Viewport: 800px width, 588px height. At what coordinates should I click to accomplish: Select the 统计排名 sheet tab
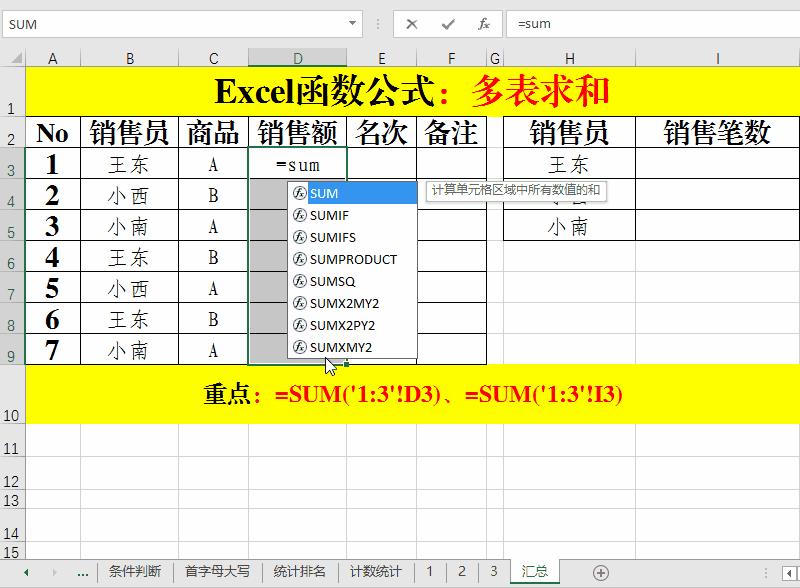(298, 570)
